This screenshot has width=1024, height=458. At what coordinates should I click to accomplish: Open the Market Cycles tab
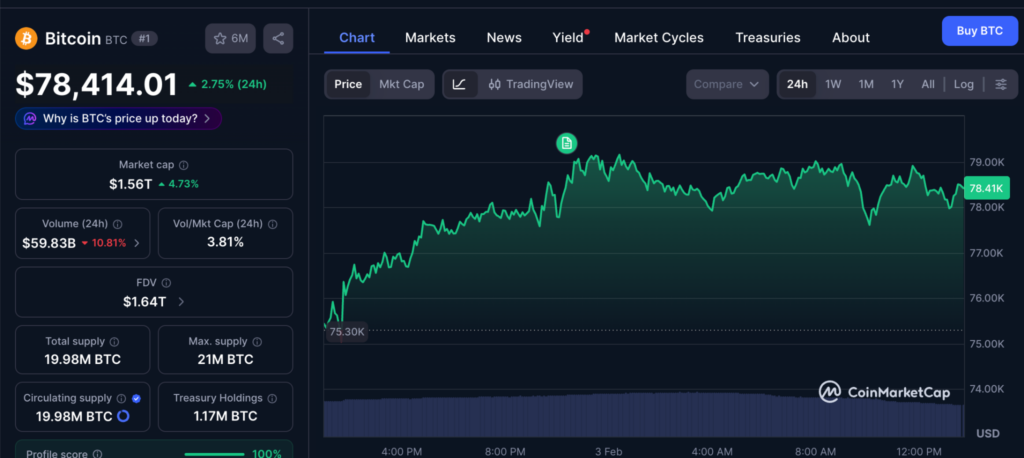[x=658, y=37]
